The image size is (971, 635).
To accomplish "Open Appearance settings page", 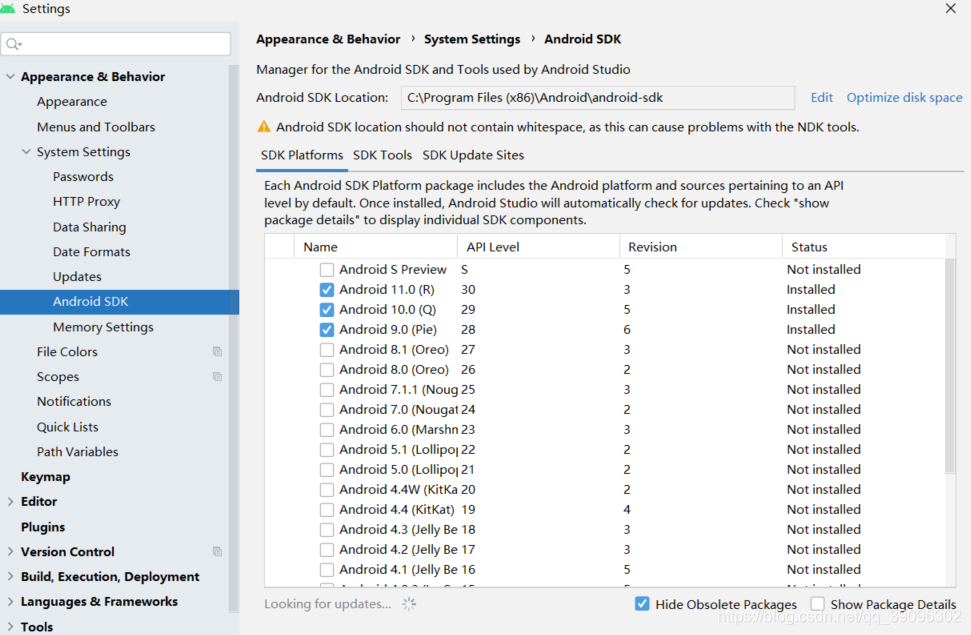I will click(x=72, y=102).
